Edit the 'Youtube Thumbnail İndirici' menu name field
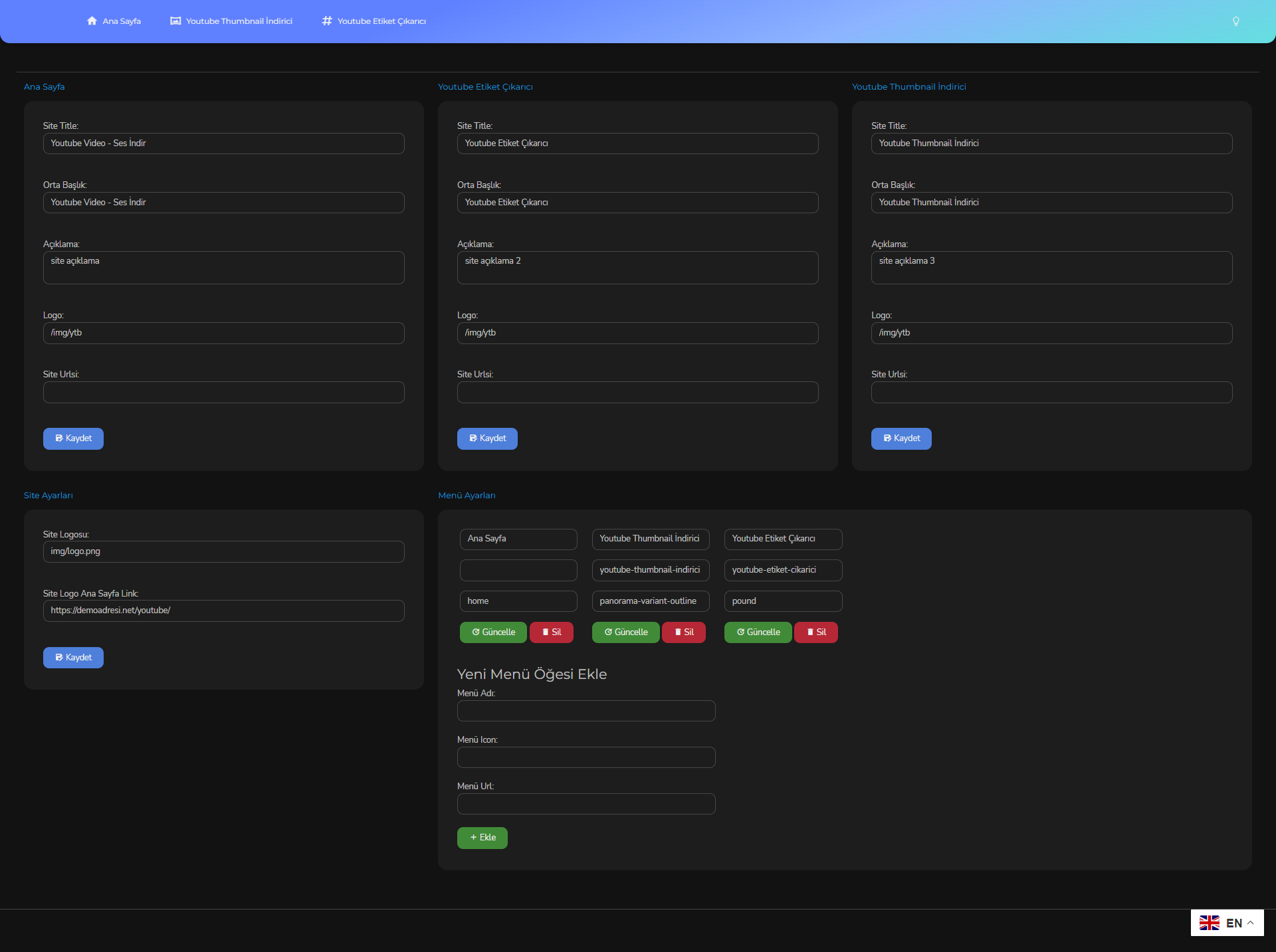Screen dimensions: 1276x952 point(651,539)
